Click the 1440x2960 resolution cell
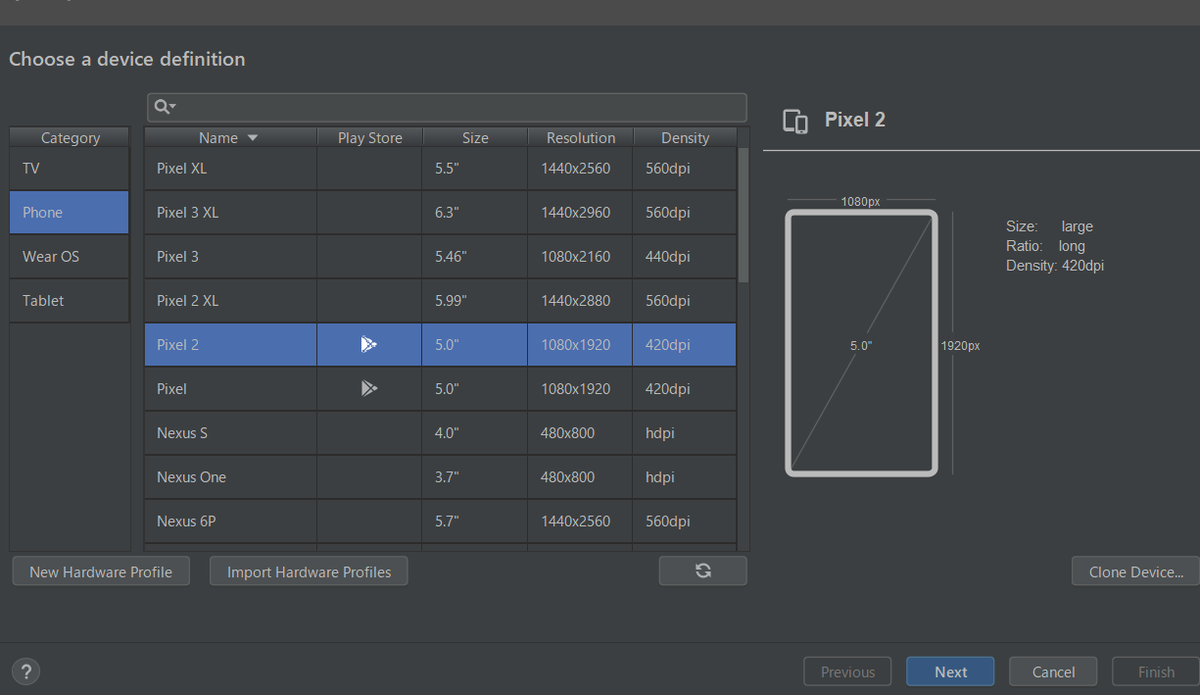1200x695 pixels. 580,212
